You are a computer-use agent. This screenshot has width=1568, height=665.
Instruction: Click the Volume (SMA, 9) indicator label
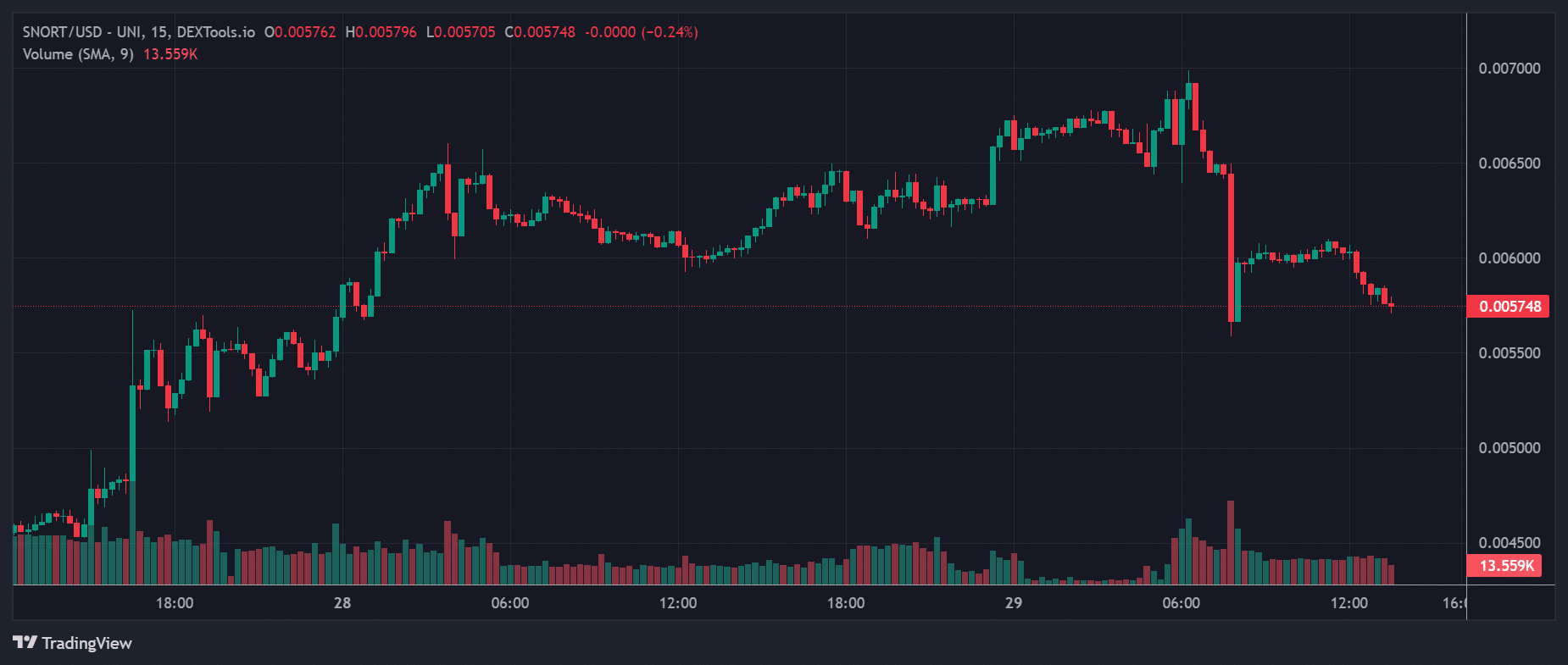tap(78, 54)
